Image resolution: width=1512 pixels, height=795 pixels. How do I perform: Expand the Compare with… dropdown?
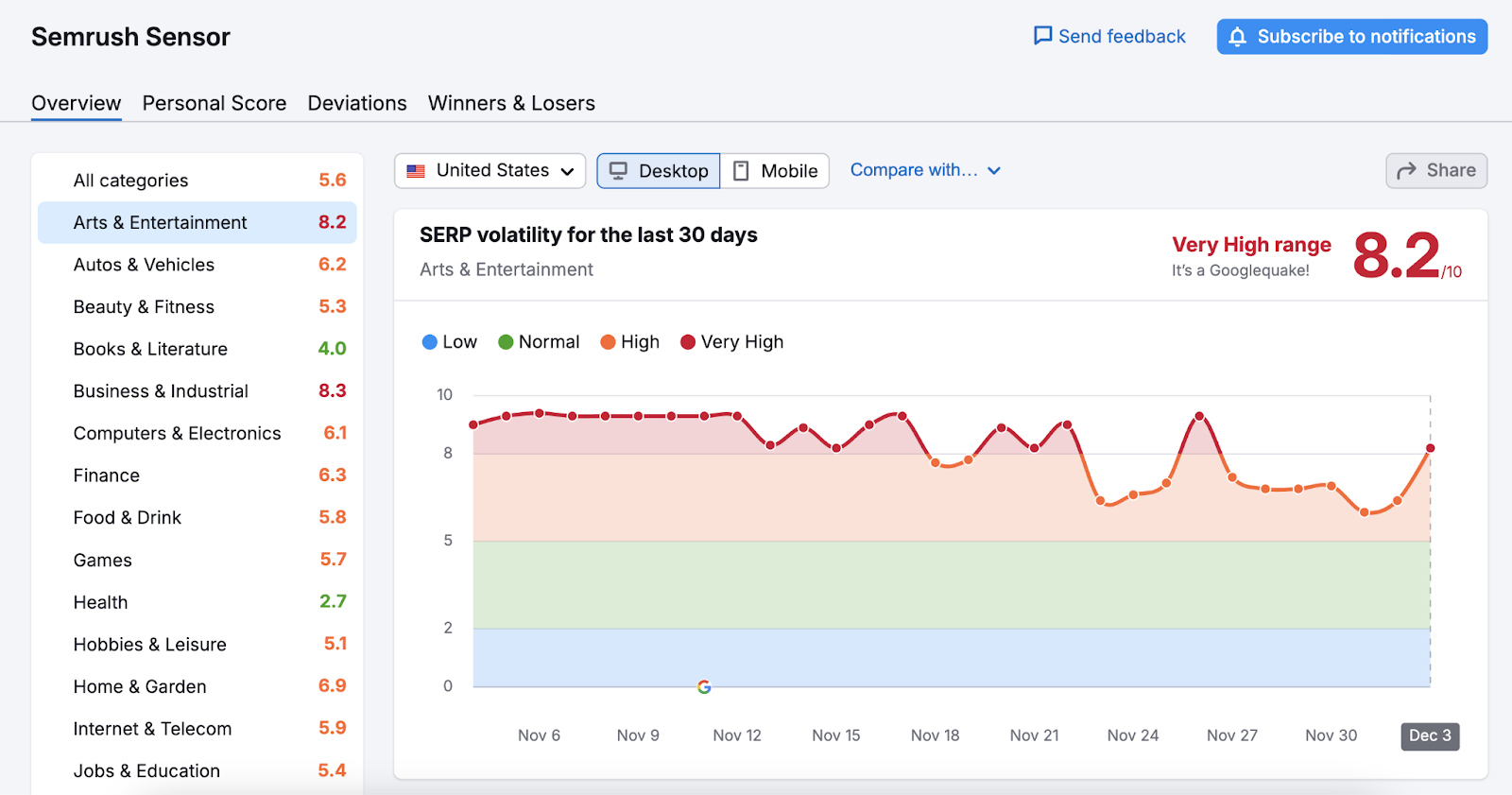(x=924, y=170)
